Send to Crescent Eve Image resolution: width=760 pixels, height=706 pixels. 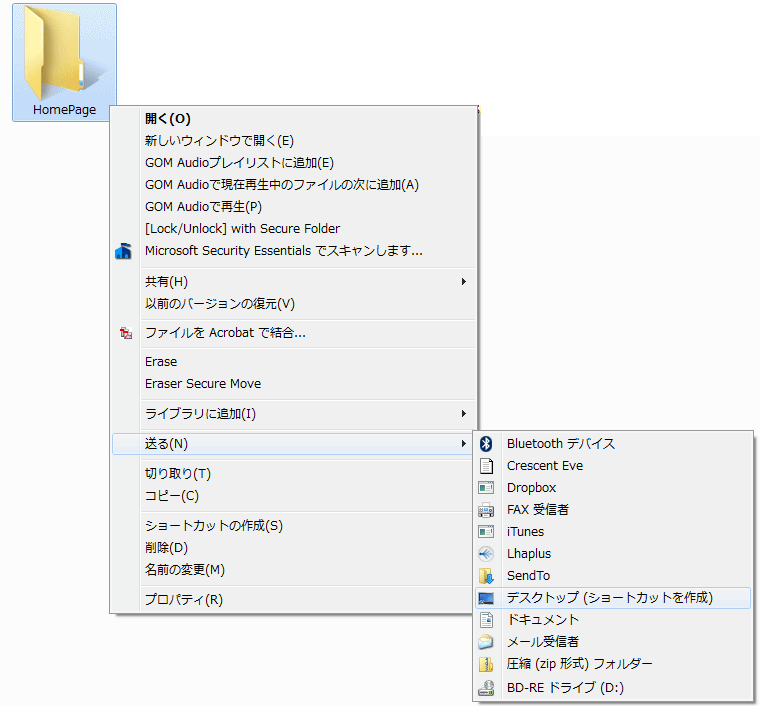[x=613, y=466]
